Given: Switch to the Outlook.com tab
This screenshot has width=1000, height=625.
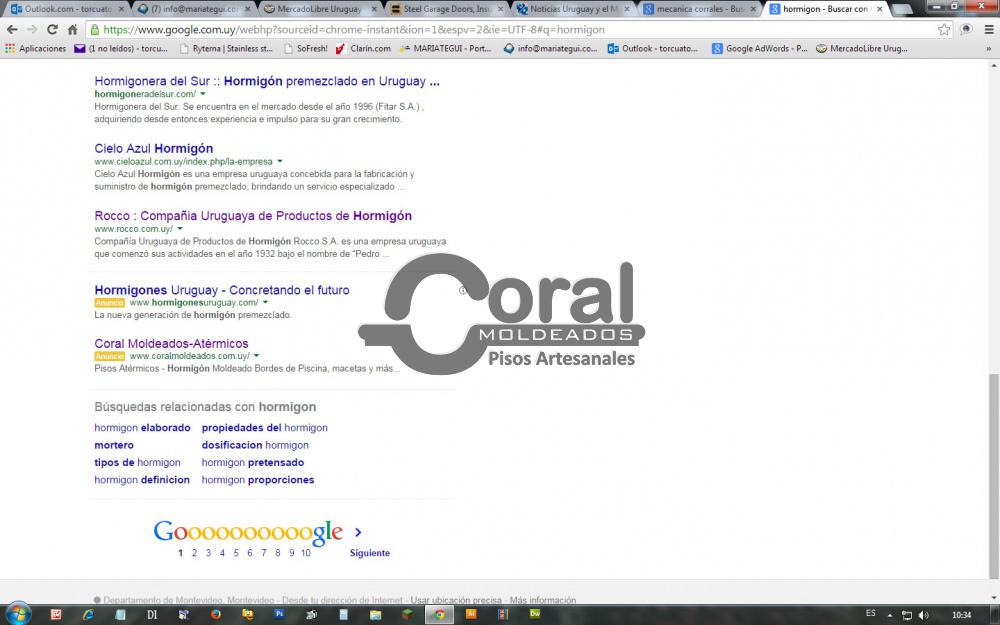Looking at the screenshot, I should 66,9.
